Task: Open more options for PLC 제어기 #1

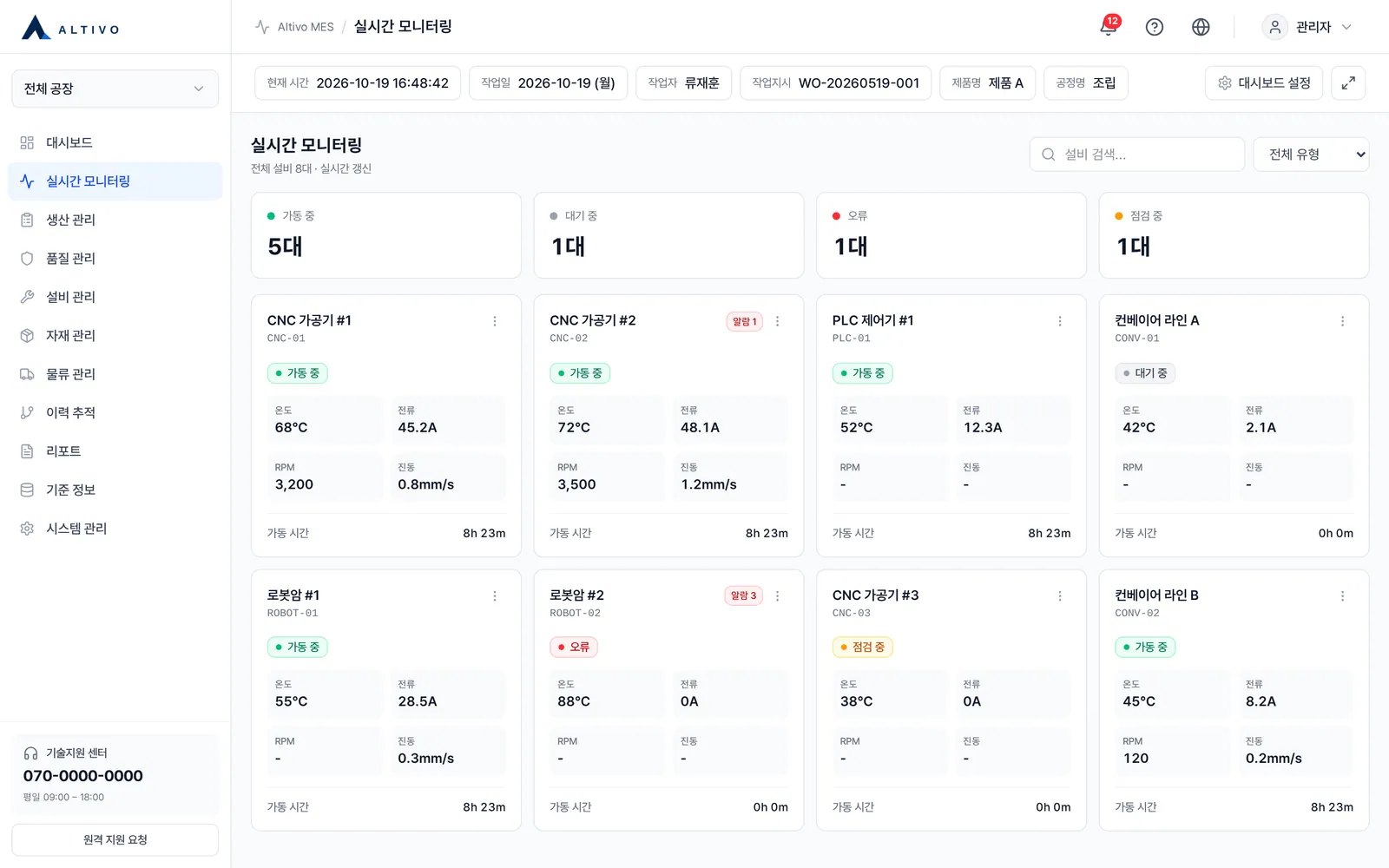Action: pyautogui.click(x=1060, y=321)
